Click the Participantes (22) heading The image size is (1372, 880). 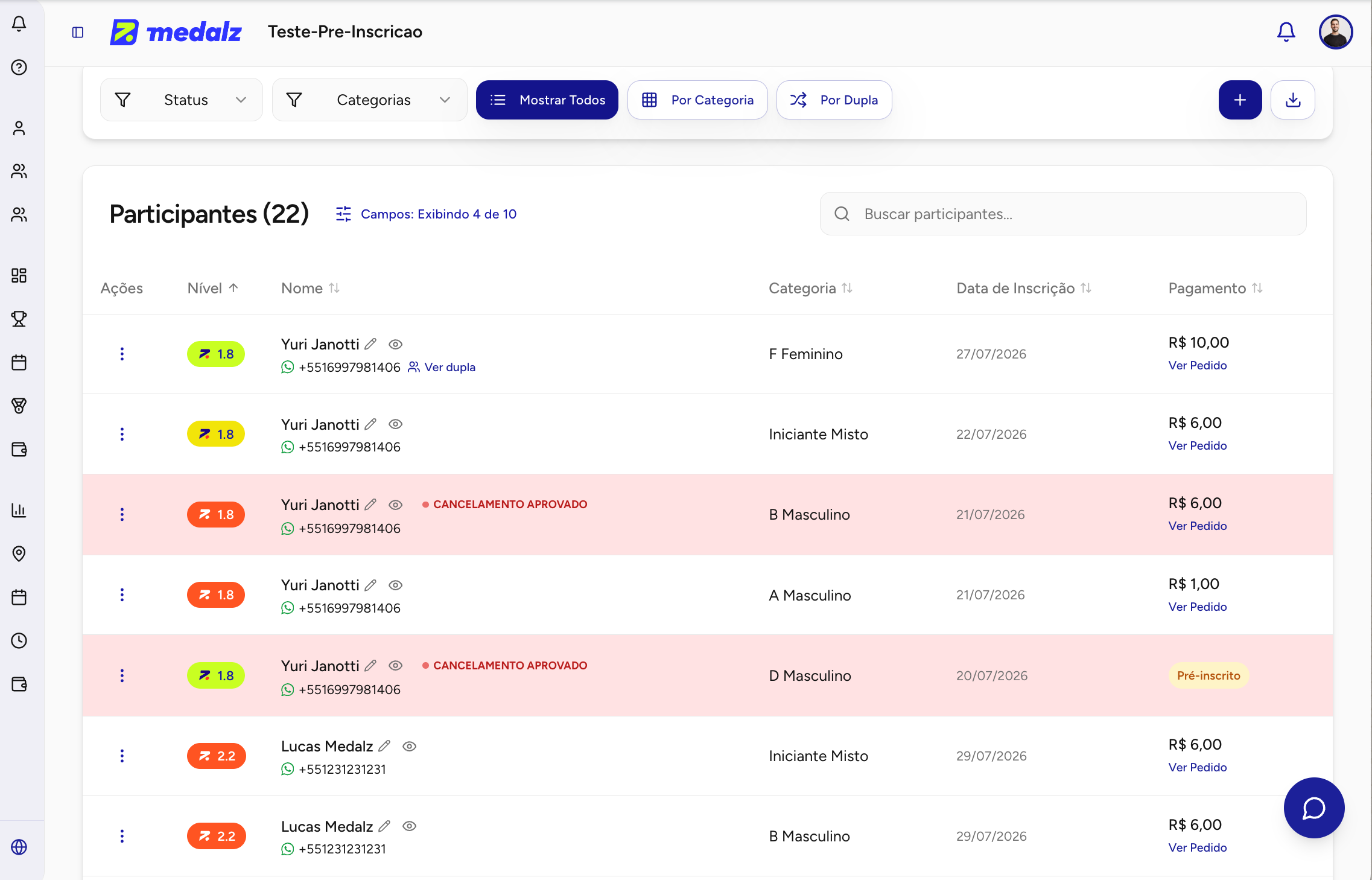(x=209, y=214)
